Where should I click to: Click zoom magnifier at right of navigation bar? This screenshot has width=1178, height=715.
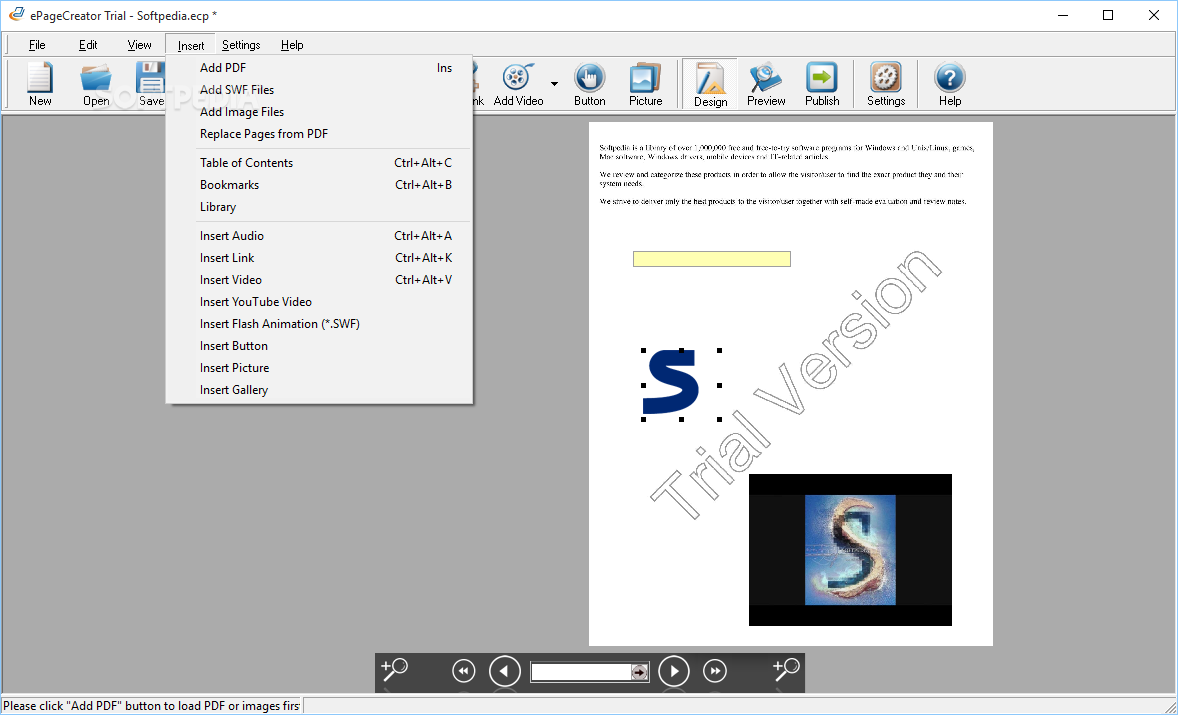point(786,668)
